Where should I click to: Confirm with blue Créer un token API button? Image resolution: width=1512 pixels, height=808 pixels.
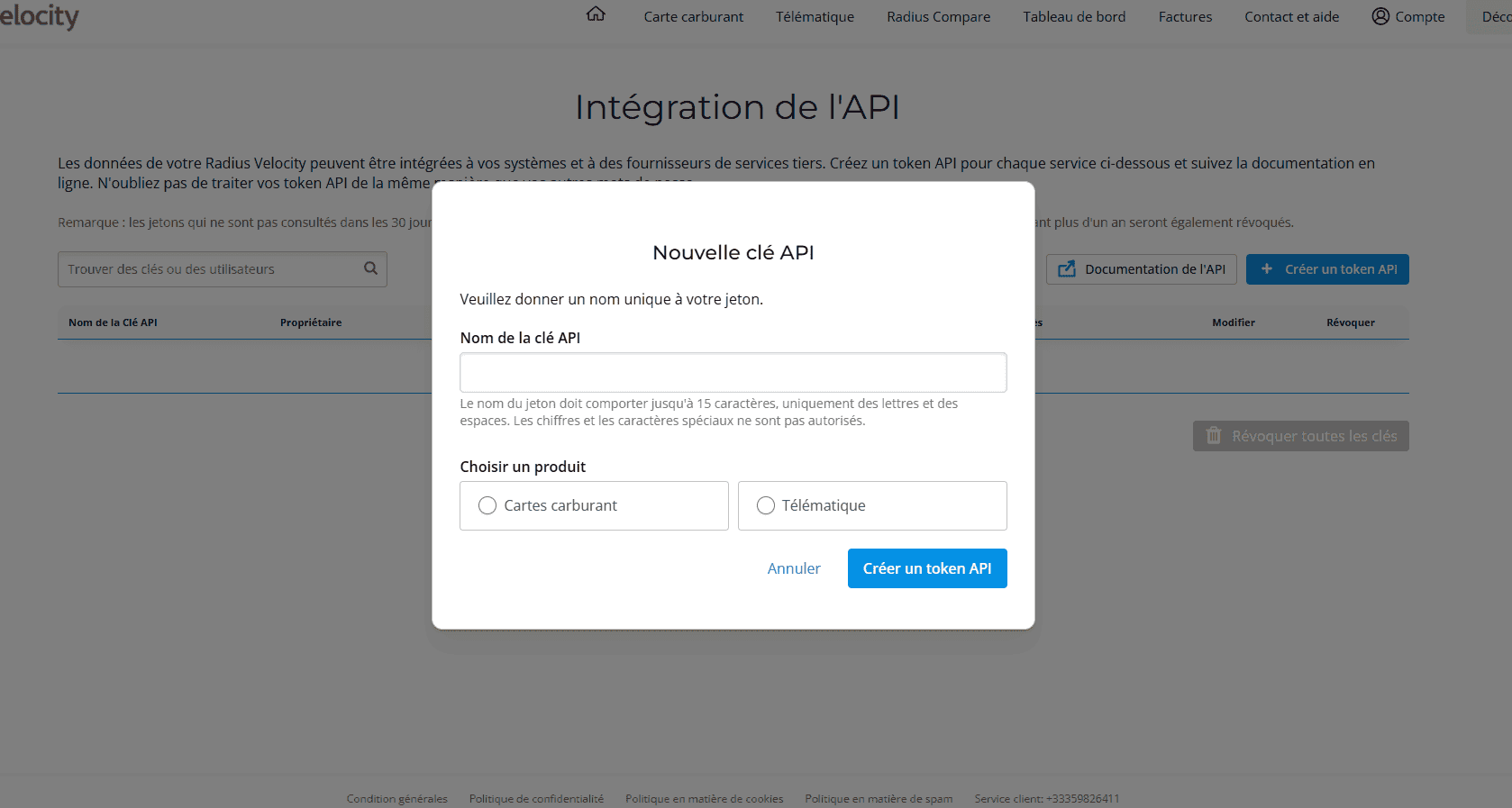point(926,568)
